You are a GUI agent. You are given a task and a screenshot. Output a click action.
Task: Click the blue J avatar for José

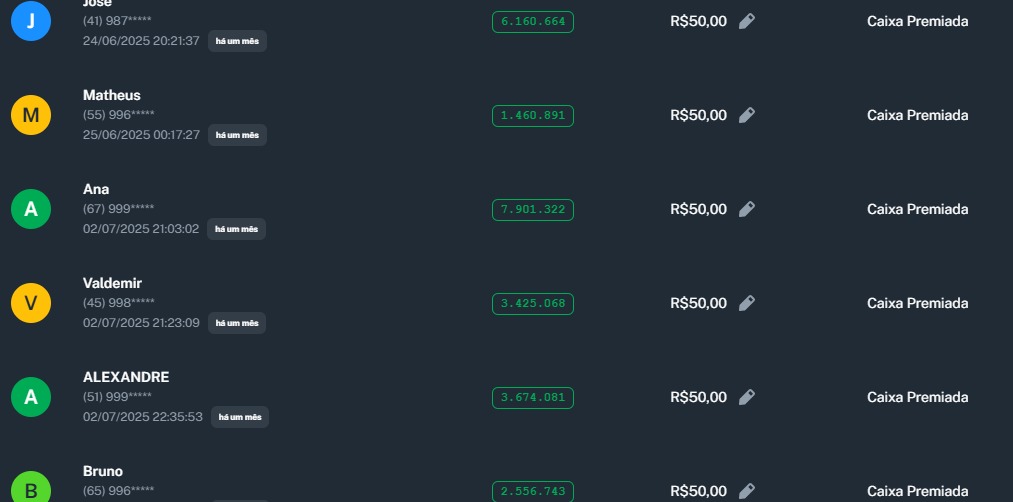click(31, 21)
